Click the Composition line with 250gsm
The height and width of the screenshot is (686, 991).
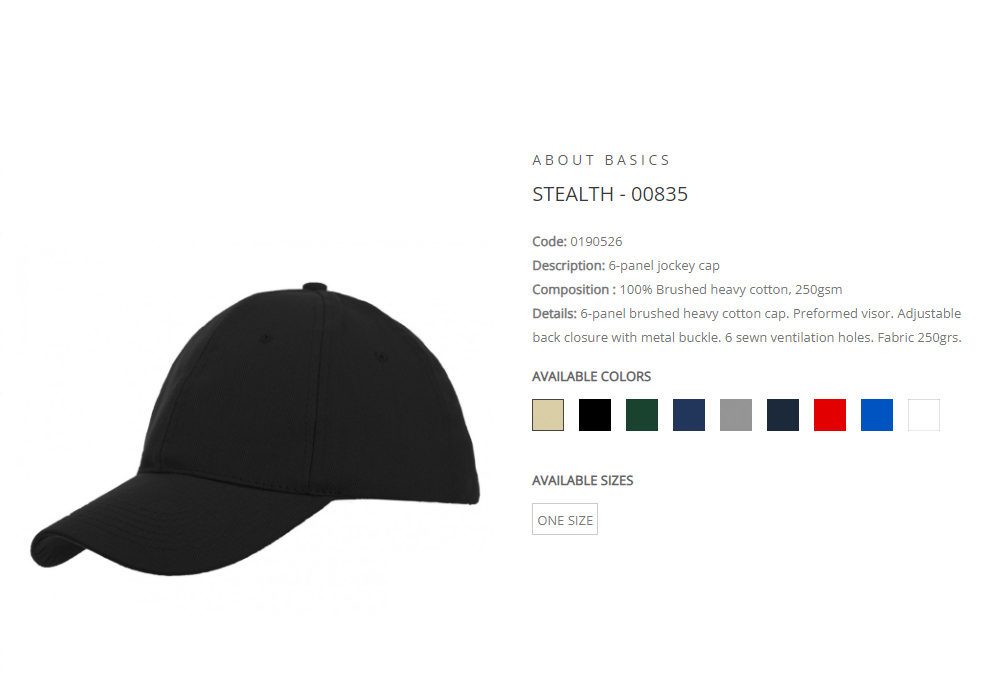click(x=687, y=290)
